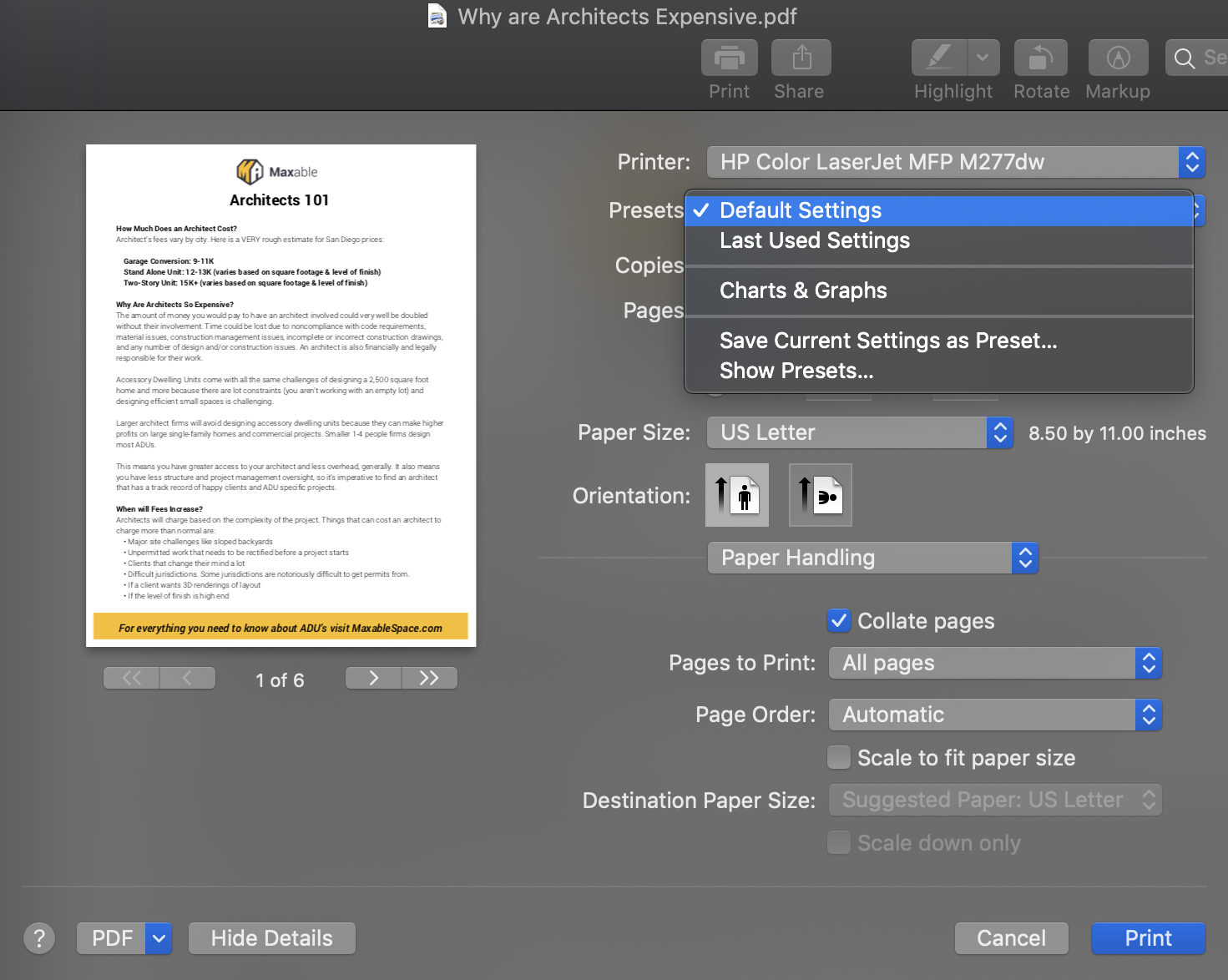The image size is (1228, 980).
Task: Select landscape orientation icon
Action: [x=821, y=495]
